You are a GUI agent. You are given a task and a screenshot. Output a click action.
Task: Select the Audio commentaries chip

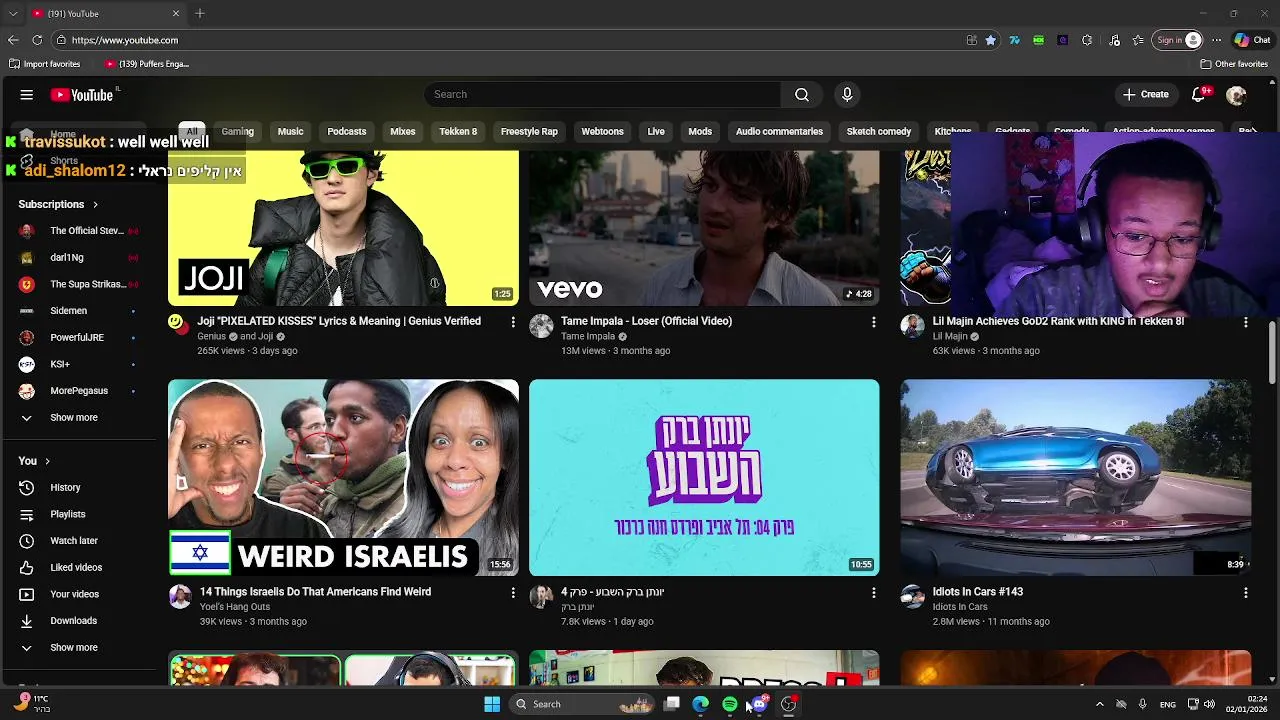[779, 131]
